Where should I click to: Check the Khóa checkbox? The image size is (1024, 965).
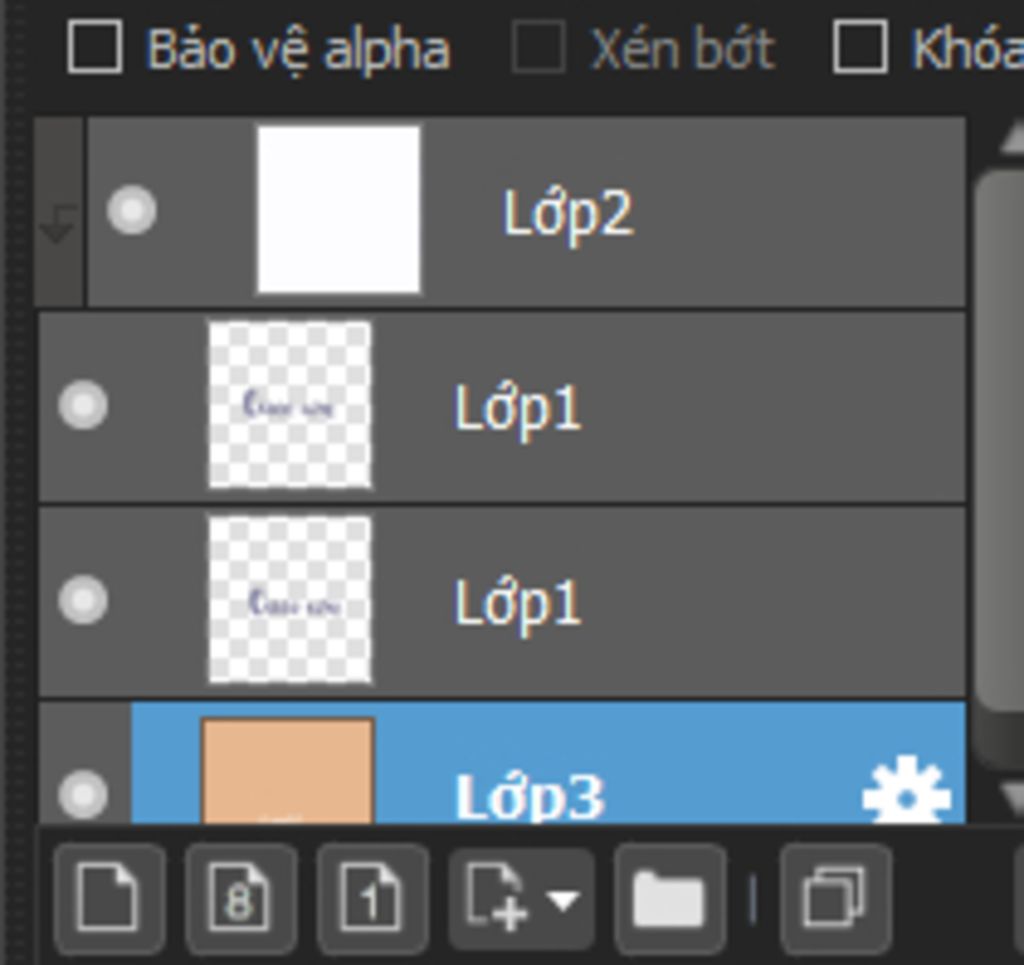(860, 48)
